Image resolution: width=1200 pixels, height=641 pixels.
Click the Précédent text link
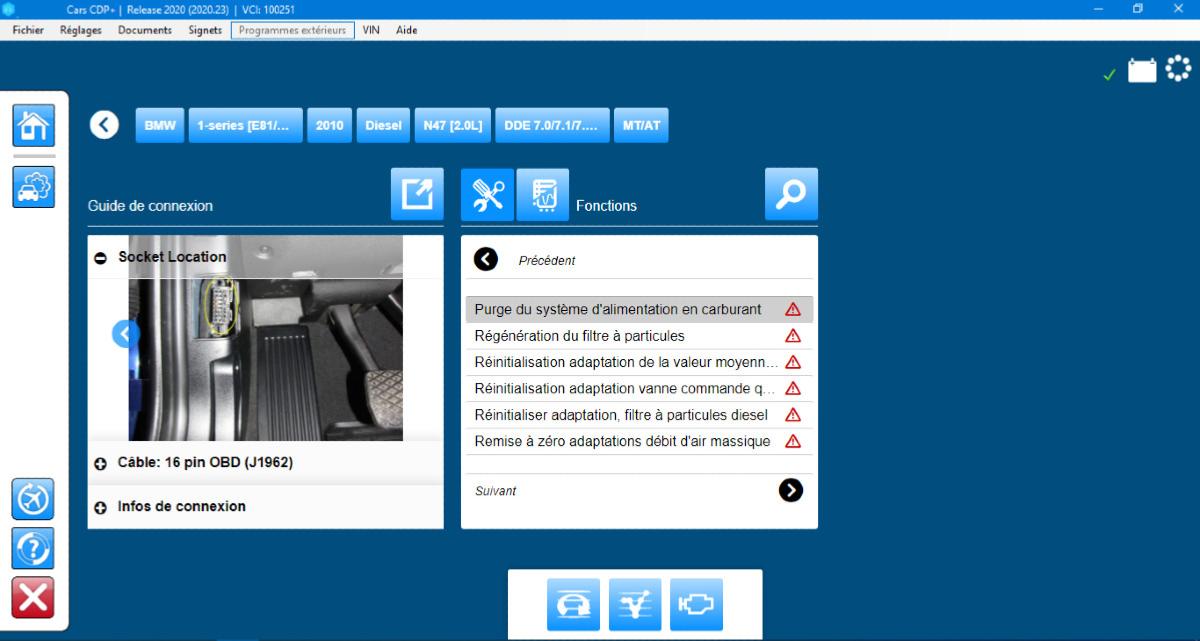pos(547,261)
